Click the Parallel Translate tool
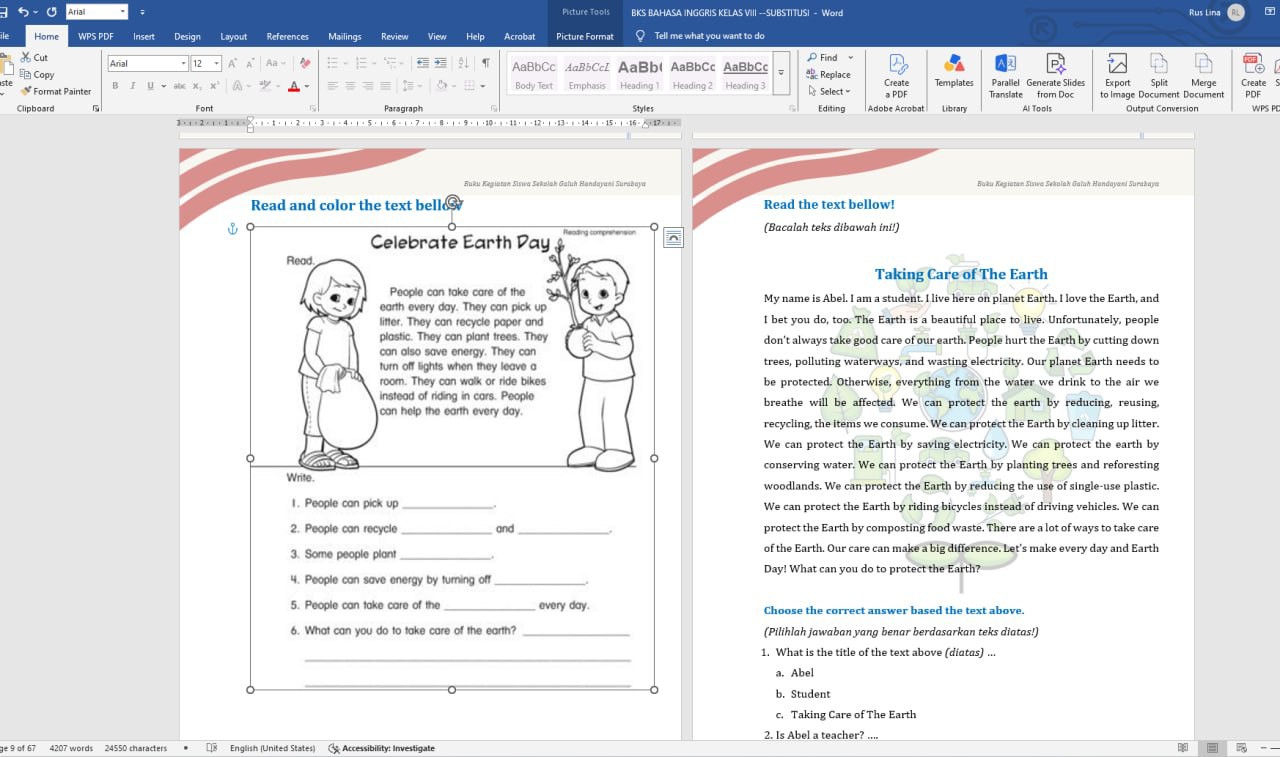The width and height of the screenshot is (1280, 757). click(x=1005, y=75)
